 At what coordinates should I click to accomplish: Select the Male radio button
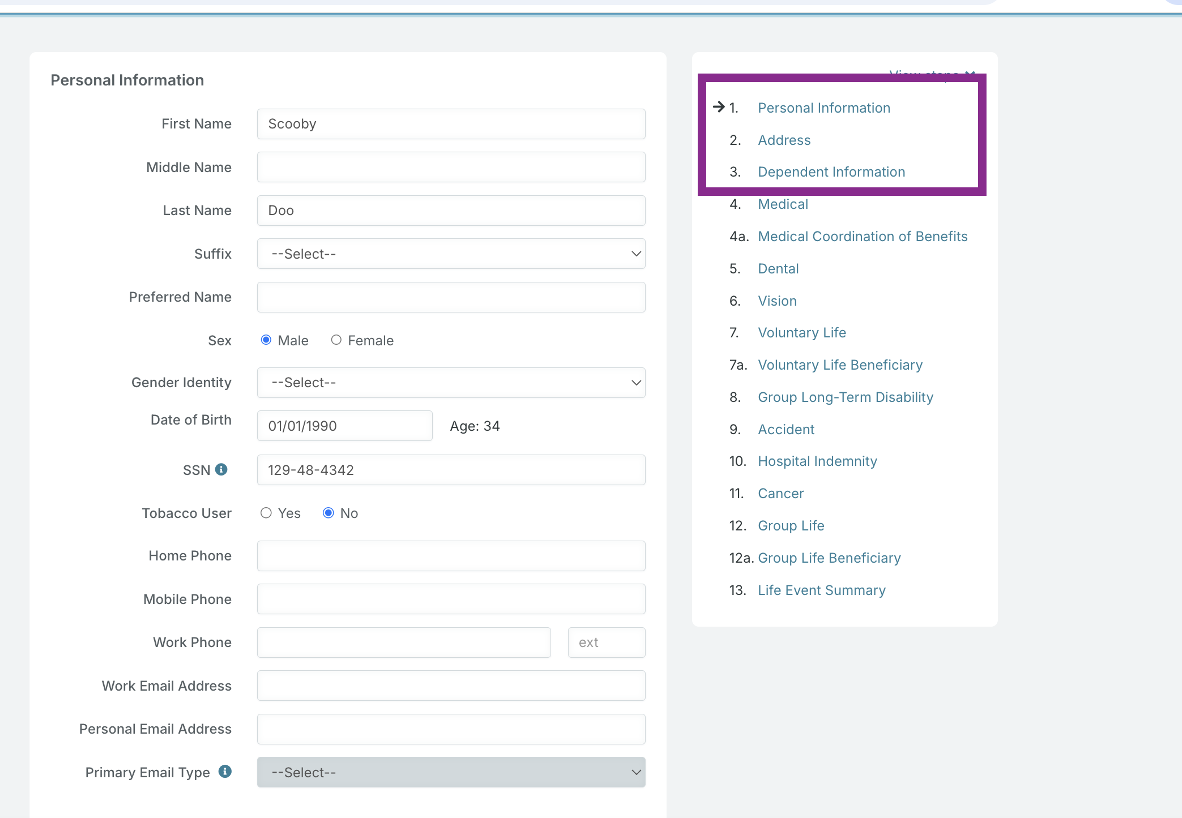266,340
